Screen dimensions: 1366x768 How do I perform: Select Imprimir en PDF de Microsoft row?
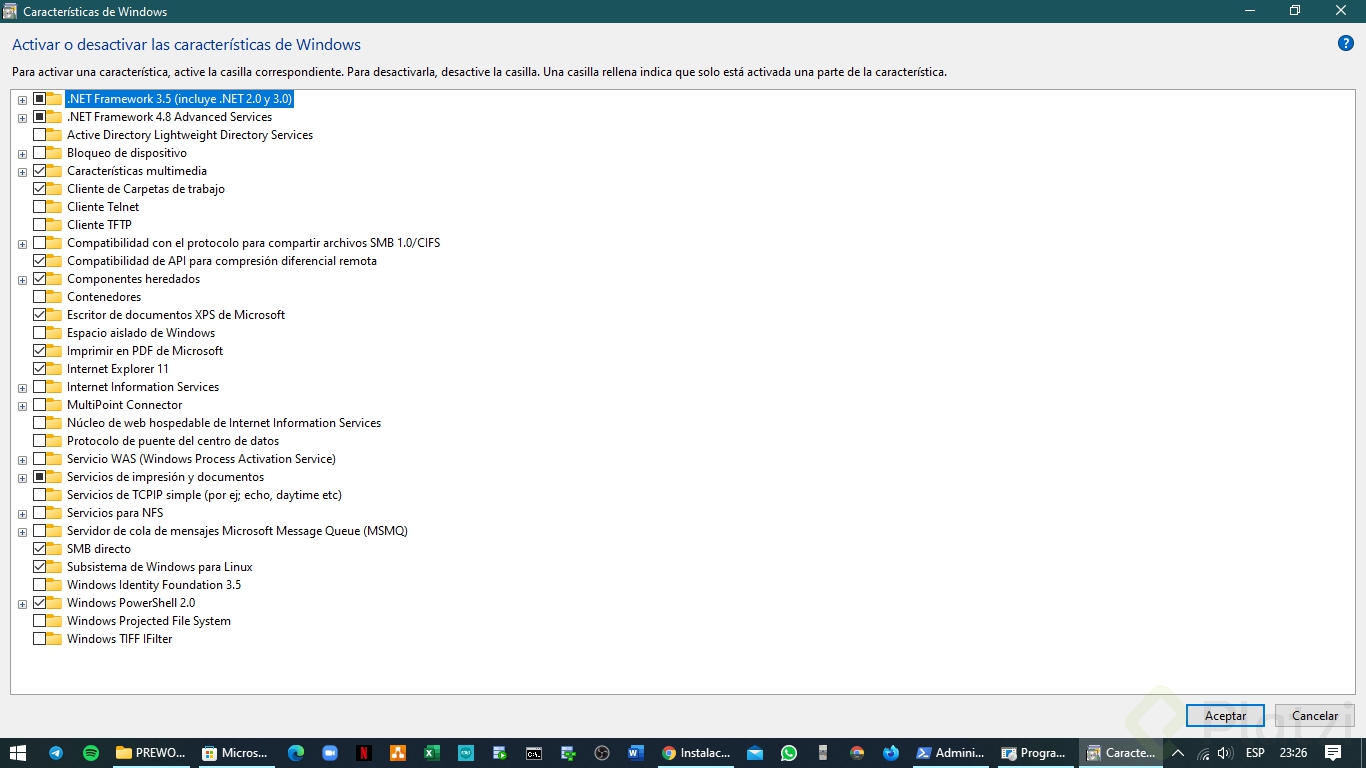(144, 351)
